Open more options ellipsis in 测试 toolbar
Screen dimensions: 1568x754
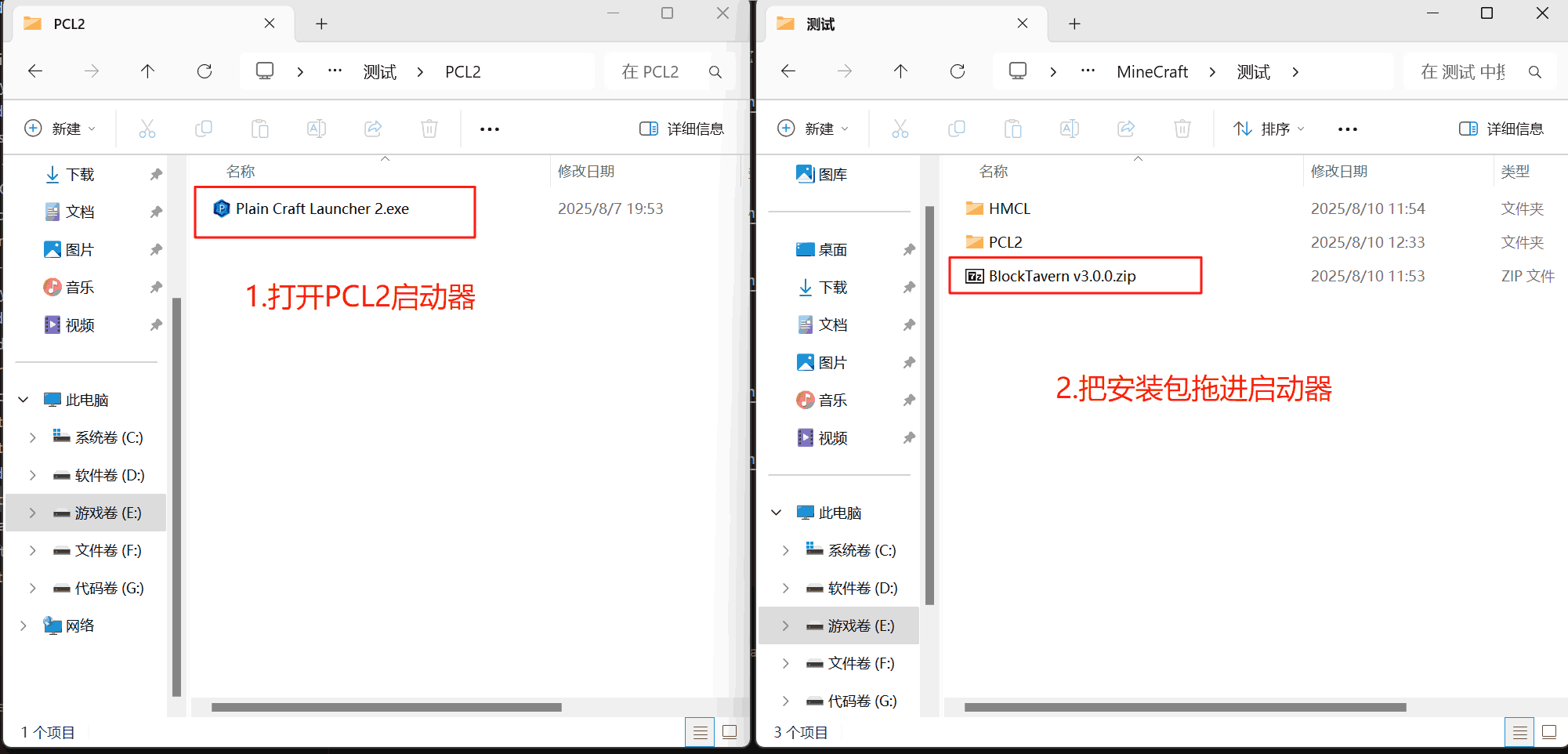1348,129
